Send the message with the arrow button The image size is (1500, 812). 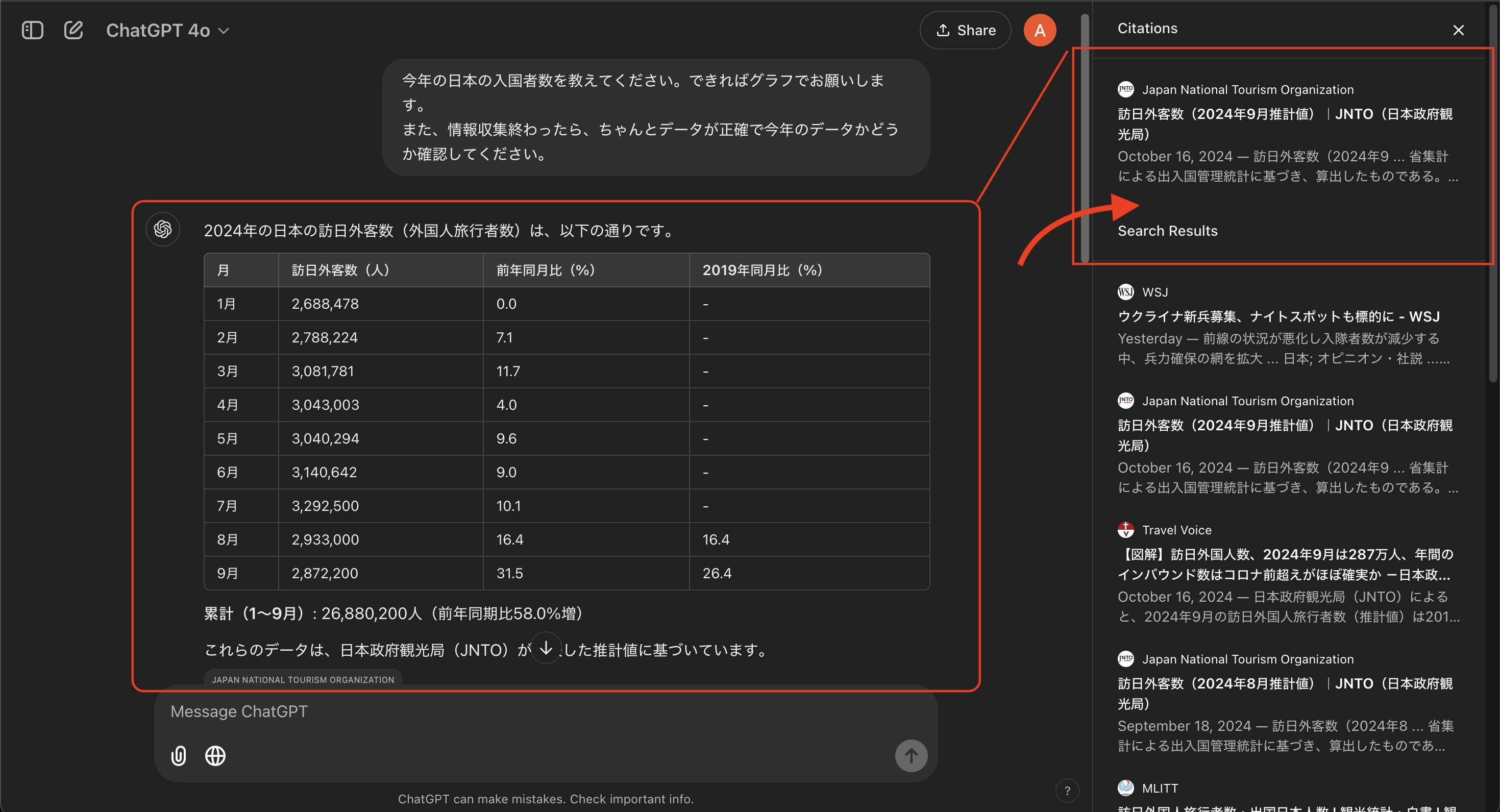point(912,755)
